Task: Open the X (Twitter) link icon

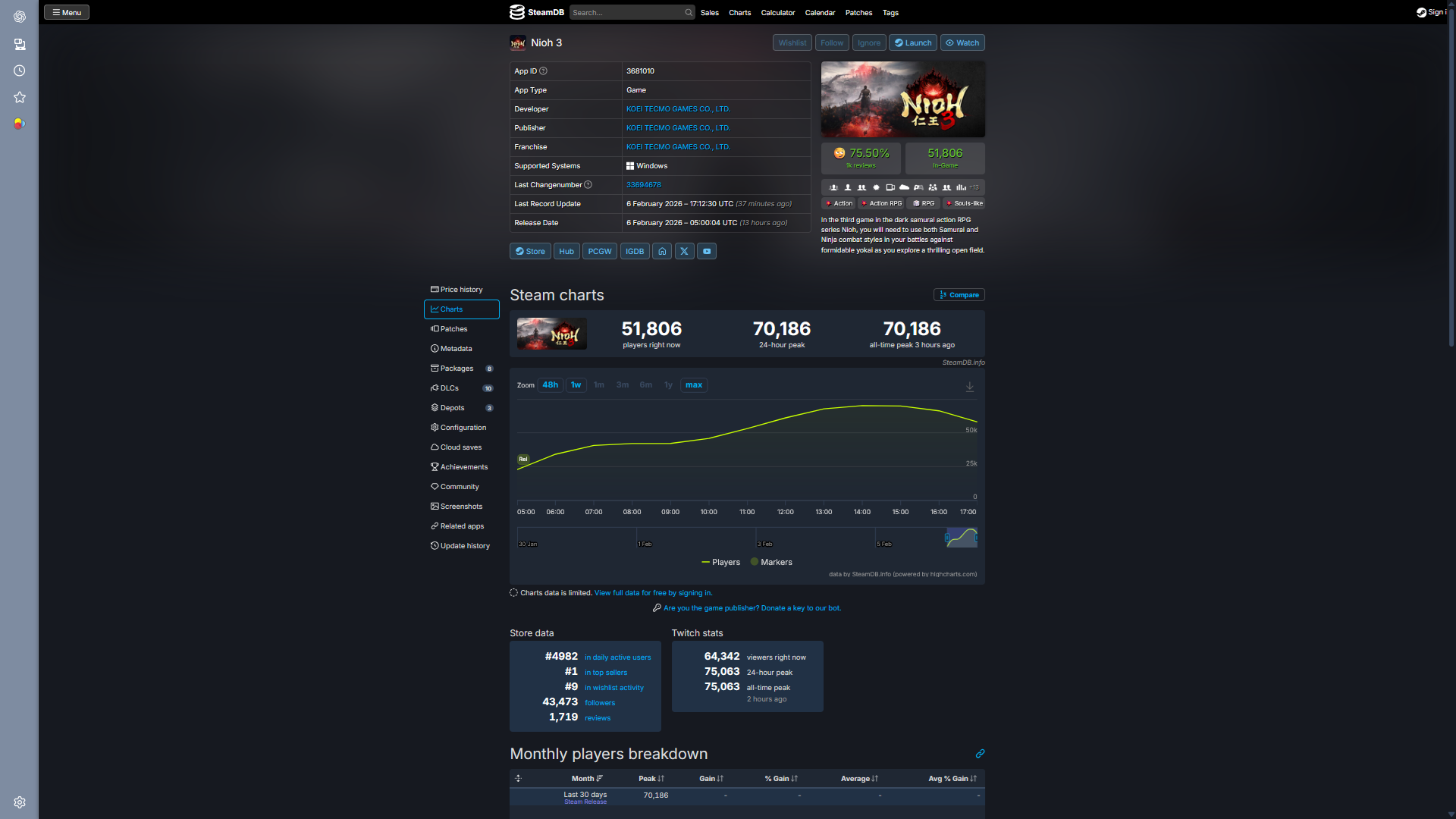Action: pyautogui.click(x=684, y=252)
